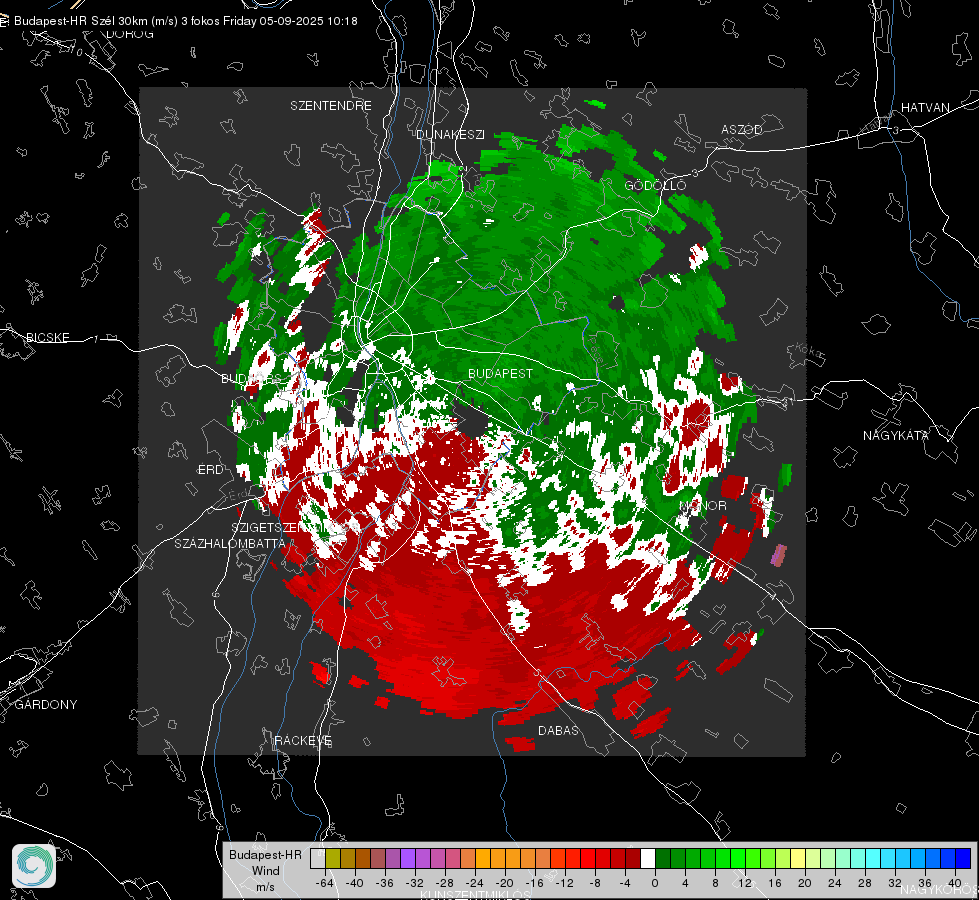Pick the rightmost dark blue legend swatch
979x900 pixels.
pos(963,859)
